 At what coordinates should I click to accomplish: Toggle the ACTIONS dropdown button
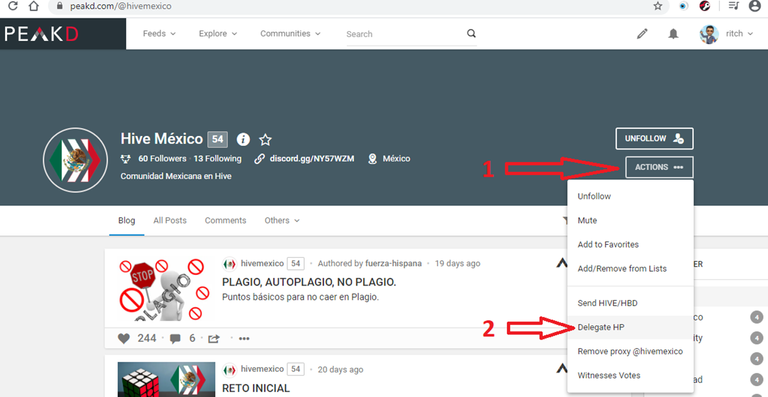(659, 167)
